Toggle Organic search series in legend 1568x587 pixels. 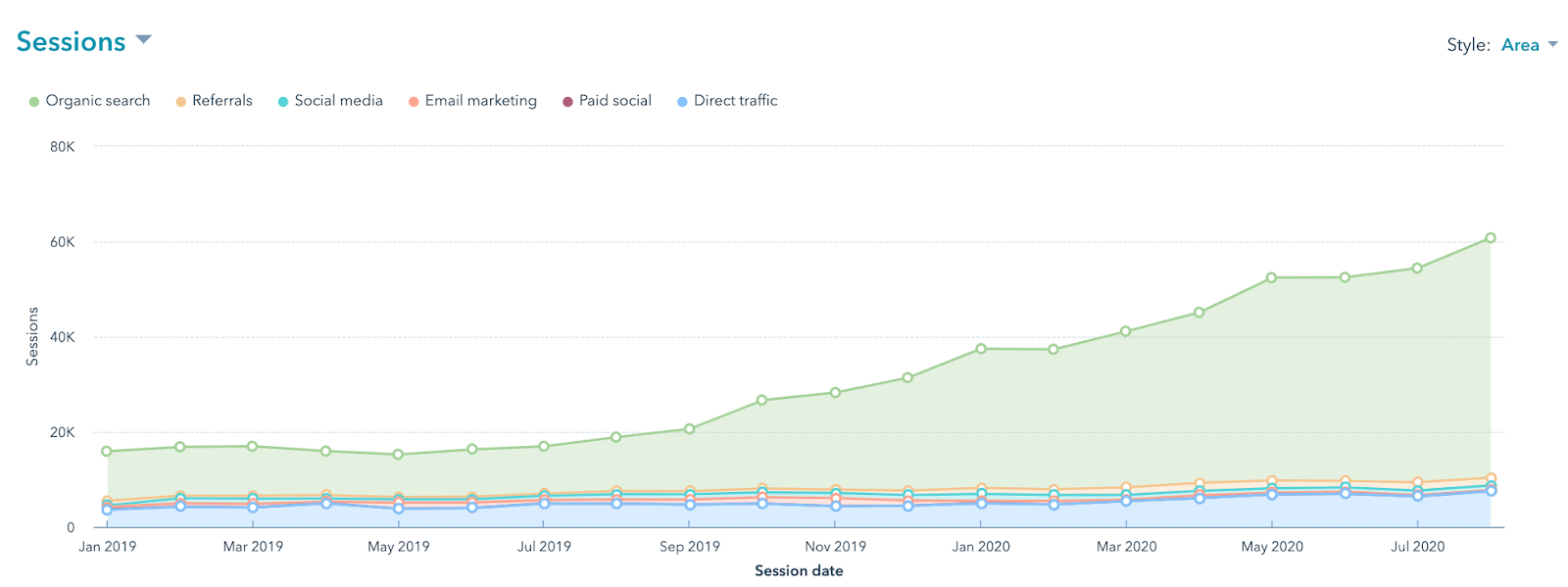pos(97,101)
